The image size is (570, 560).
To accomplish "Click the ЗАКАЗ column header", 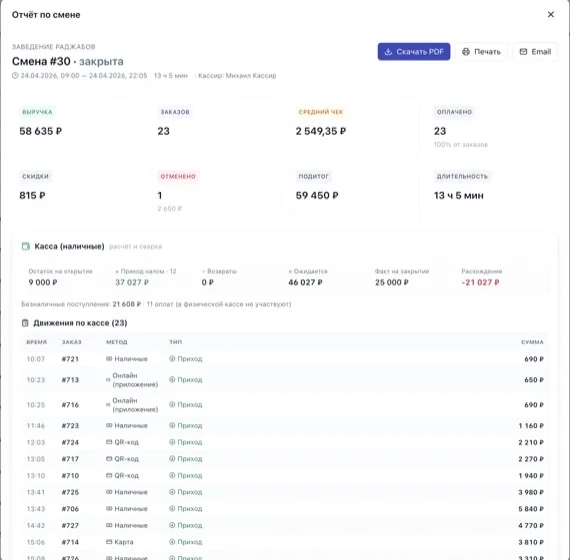I will click(x=72, y=342).
